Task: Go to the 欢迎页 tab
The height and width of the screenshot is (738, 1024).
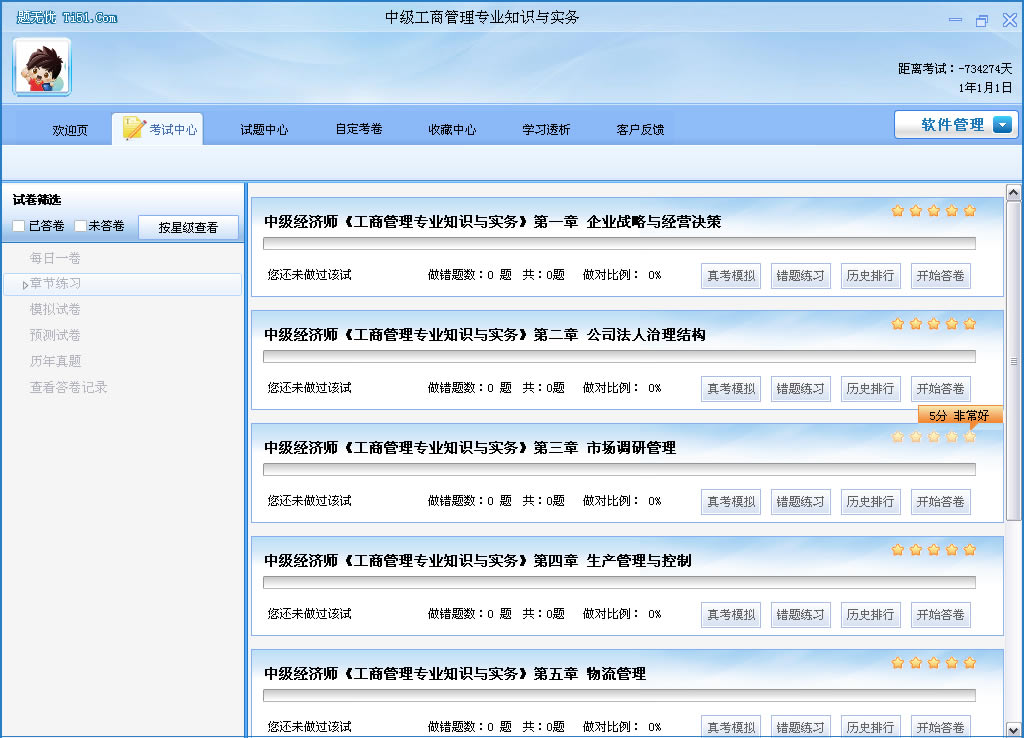Action: coord(70,130)
